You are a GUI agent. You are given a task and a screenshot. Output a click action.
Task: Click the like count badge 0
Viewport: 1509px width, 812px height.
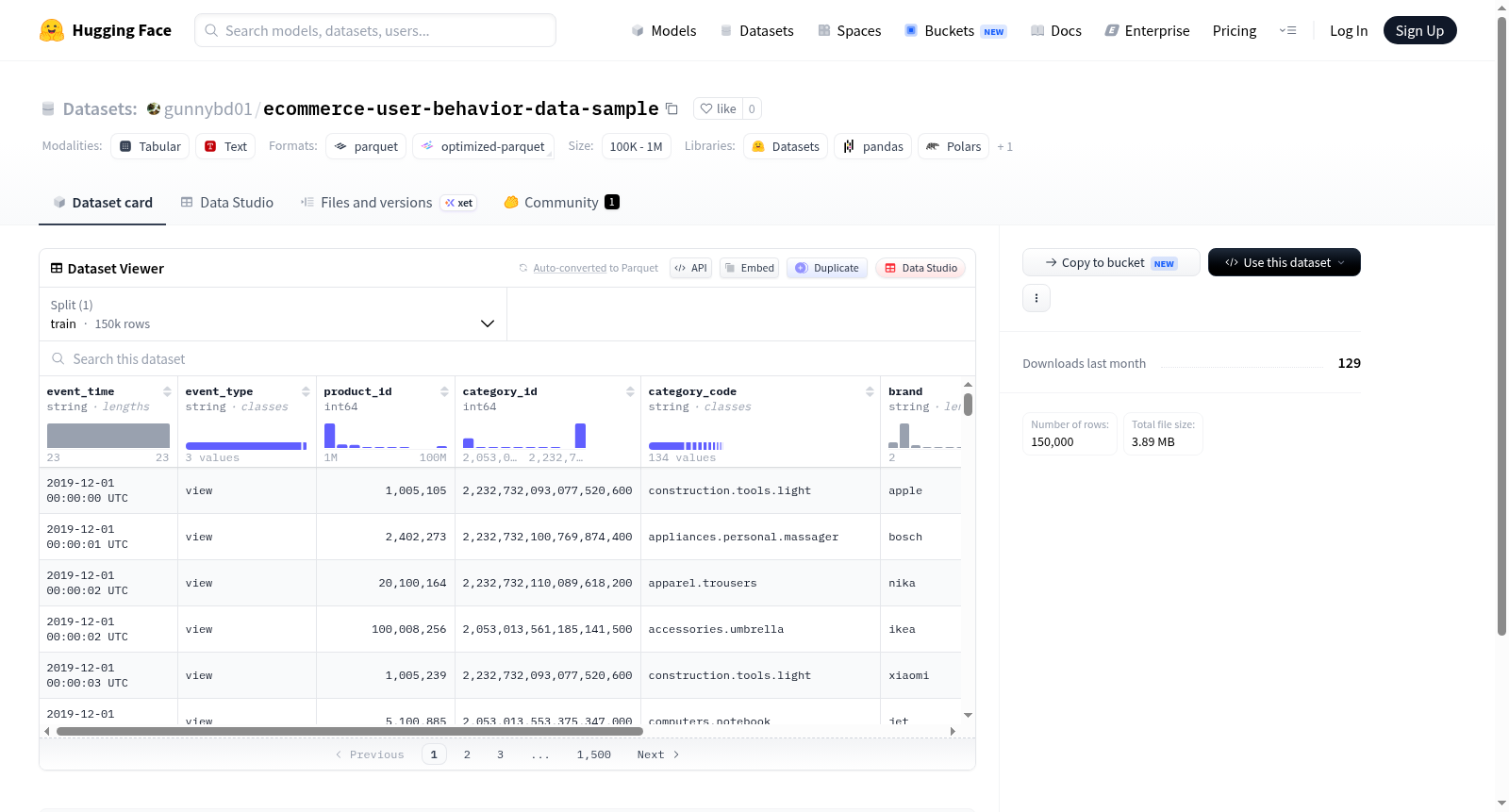coord(752,108)
